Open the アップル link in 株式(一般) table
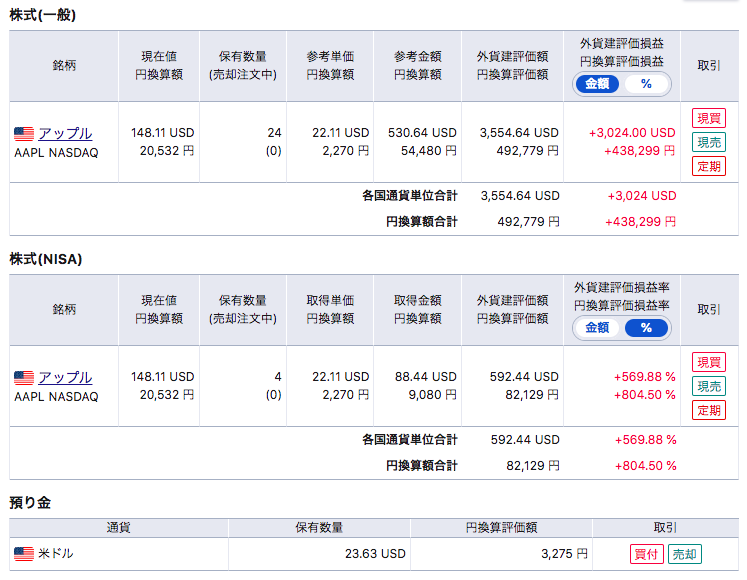 click(x=65, y=133)
